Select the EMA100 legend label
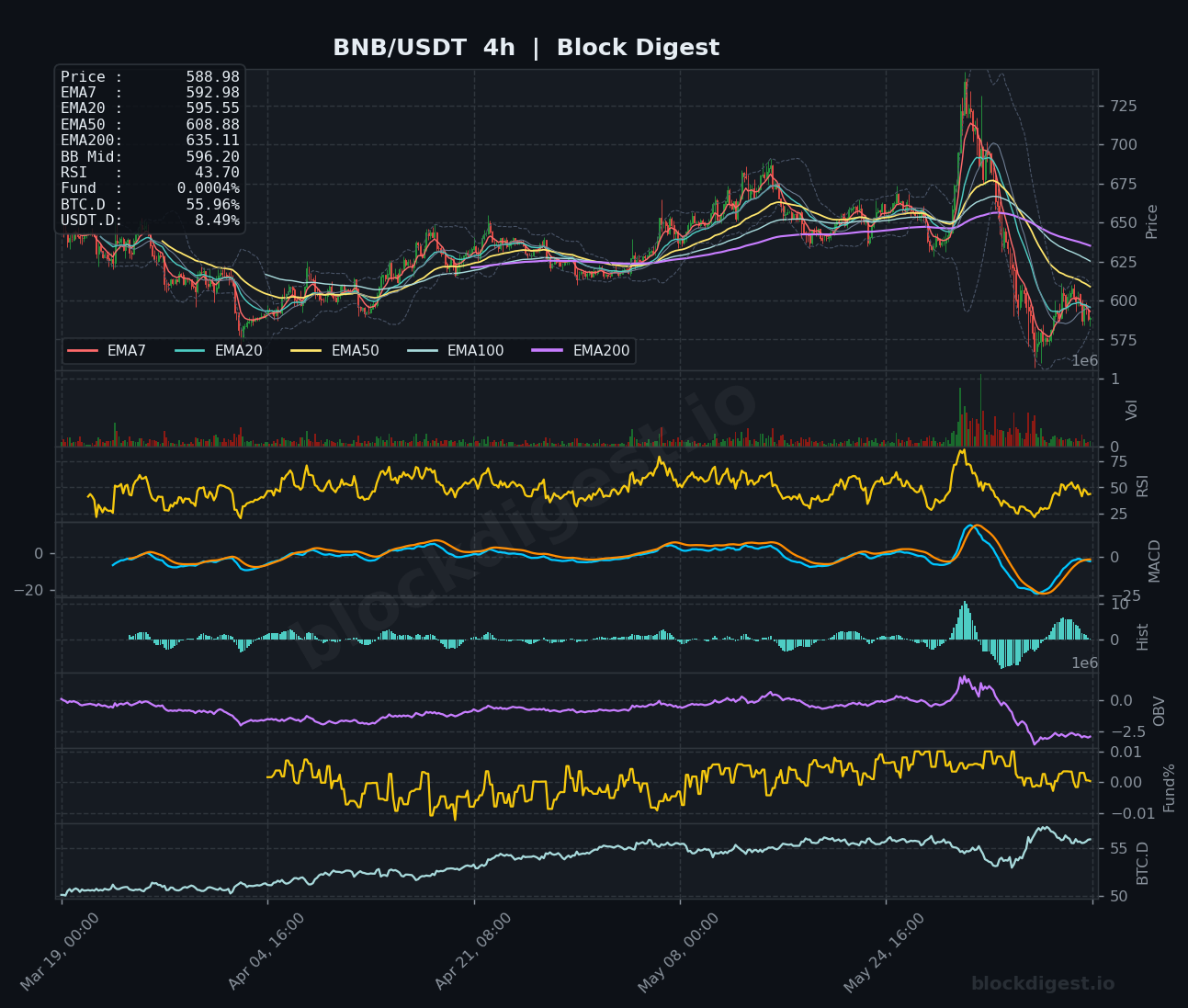The height and width of the screenshot is (1008, 1188). coord(475,351)
